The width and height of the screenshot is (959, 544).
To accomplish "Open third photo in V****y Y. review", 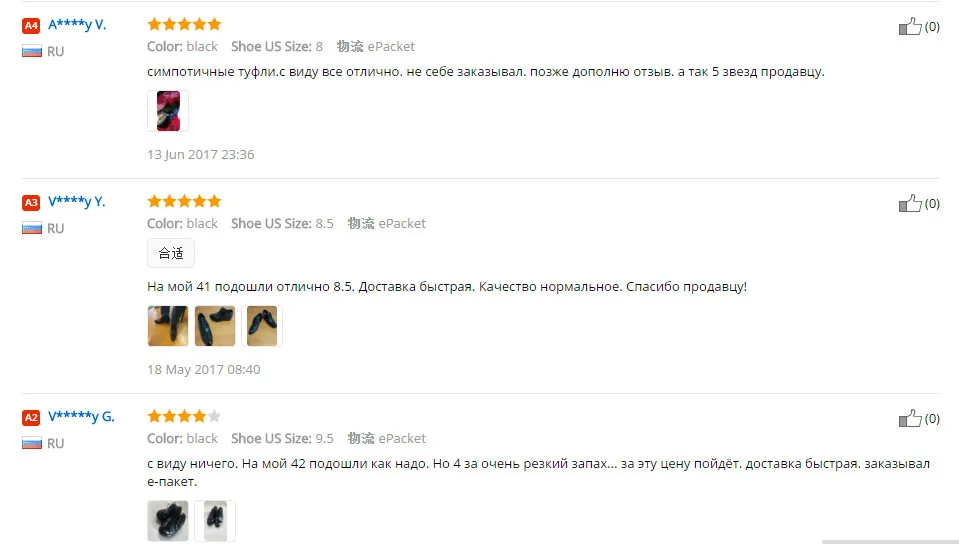I will click(262, 326).
